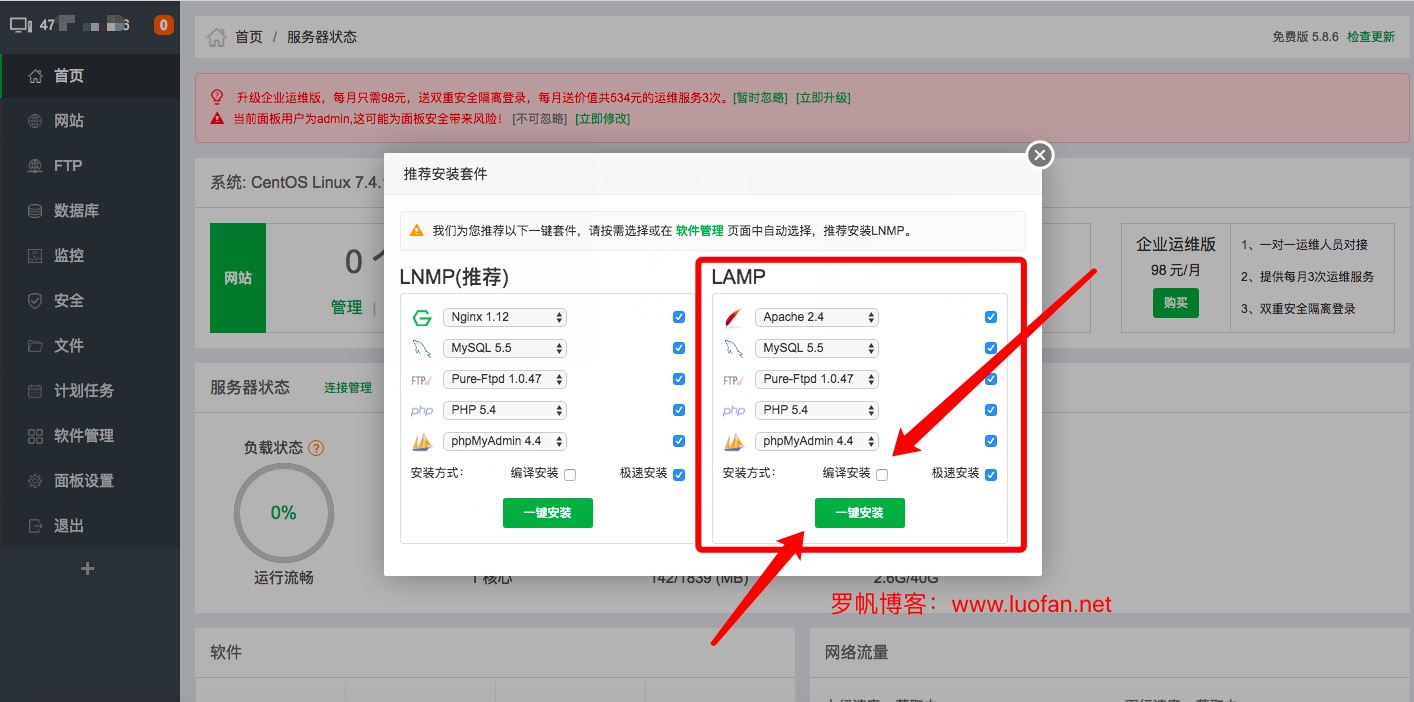Enable 编译安装 checkbox in LNMP

570,475
